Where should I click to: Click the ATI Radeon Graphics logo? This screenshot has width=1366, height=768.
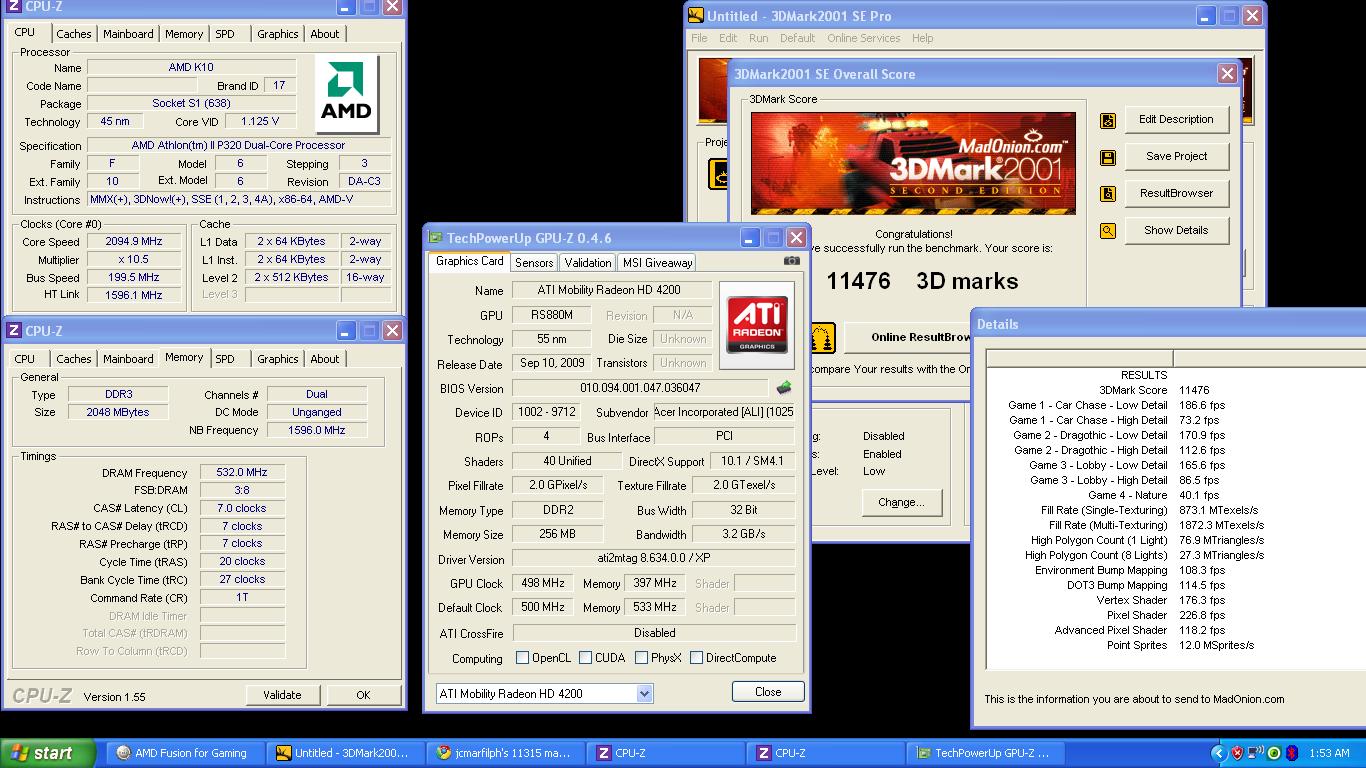[x=757, y=323]
